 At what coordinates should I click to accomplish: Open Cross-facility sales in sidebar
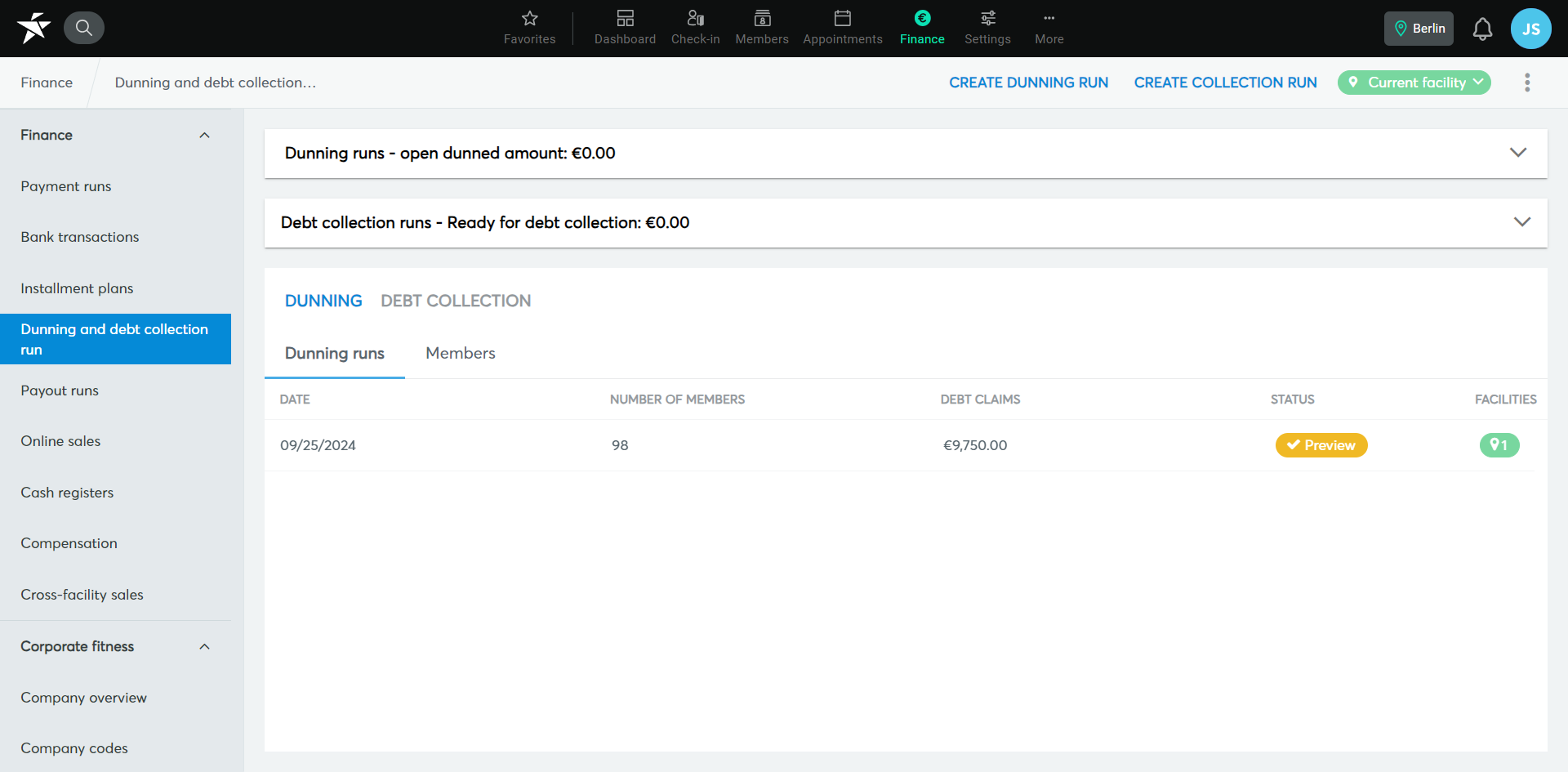click(x=82, y=595)
